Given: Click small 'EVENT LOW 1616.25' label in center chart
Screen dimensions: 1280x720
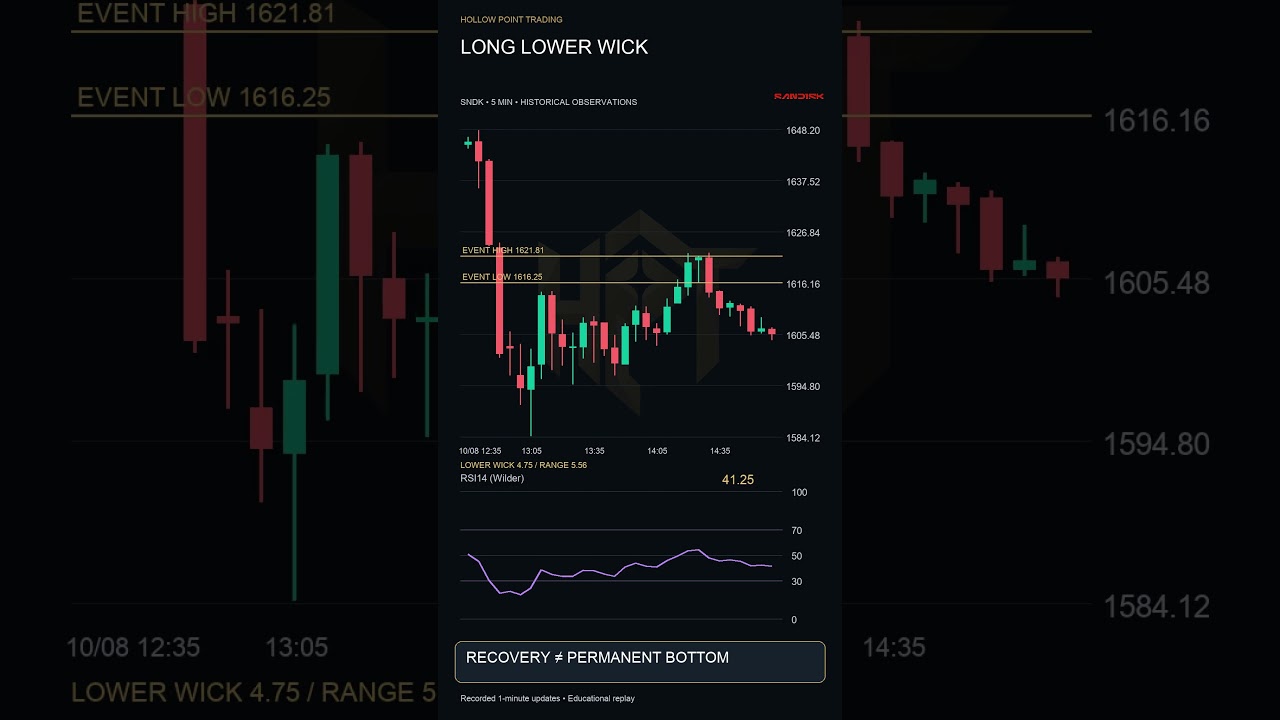Looking at the screenshot, I should (502, 277).
